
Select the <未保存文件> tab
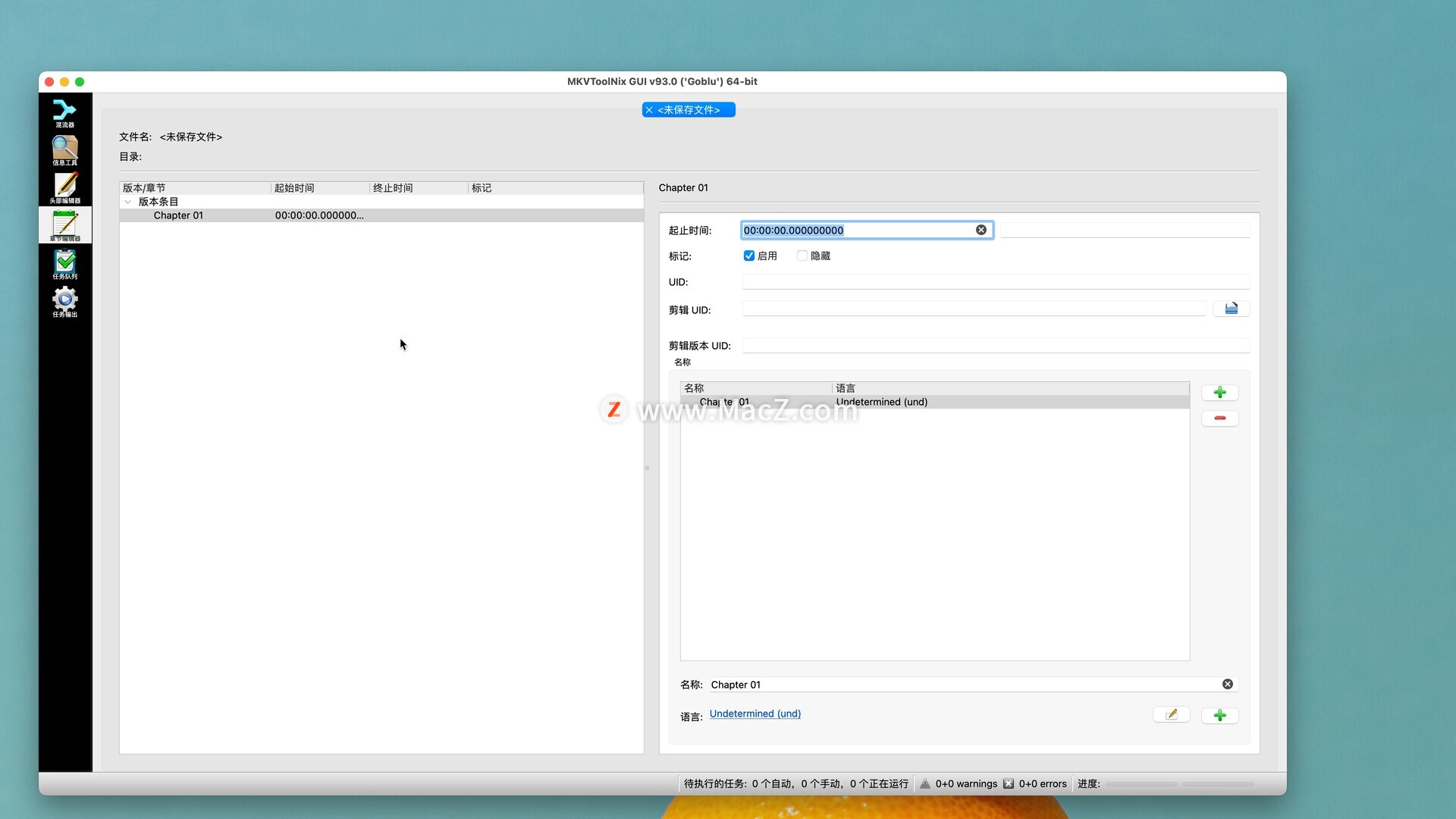pyautogui.click(x=689, y=110)
